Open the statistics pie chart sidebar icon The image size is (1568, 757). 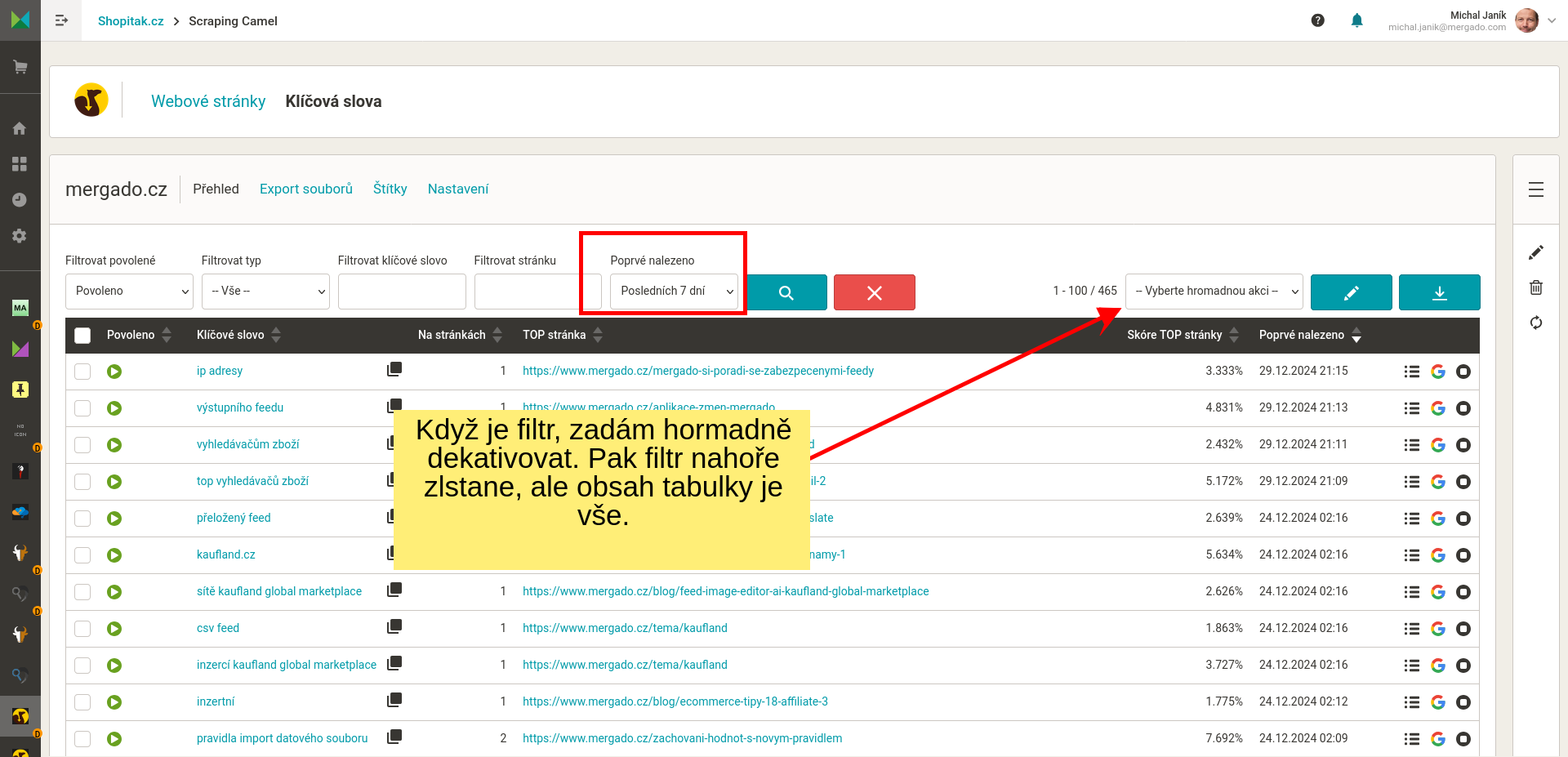pyautogui.click(x=20, y=200)
